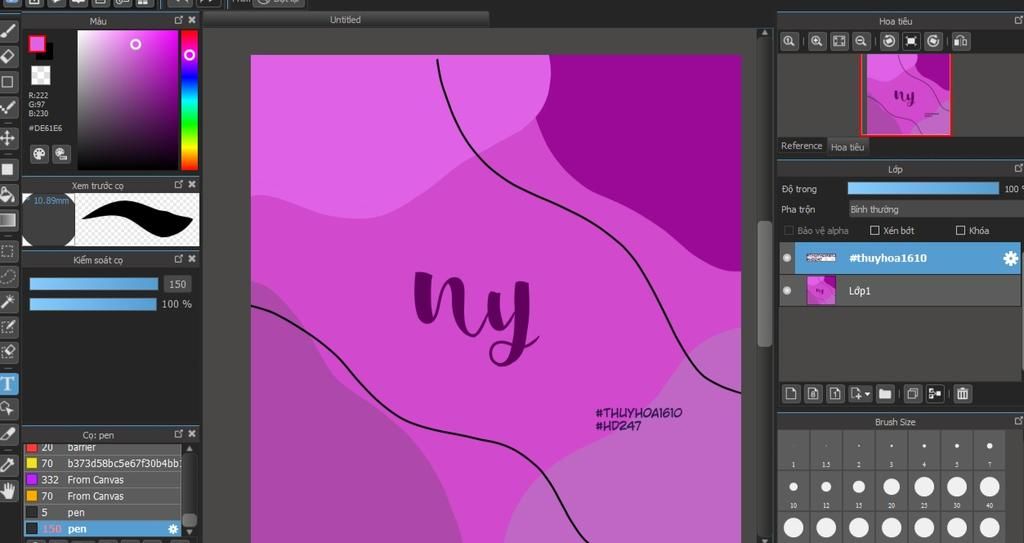Select the Lasso tool
This screenshot has height=543, width=1024.
tap(8, 276)
